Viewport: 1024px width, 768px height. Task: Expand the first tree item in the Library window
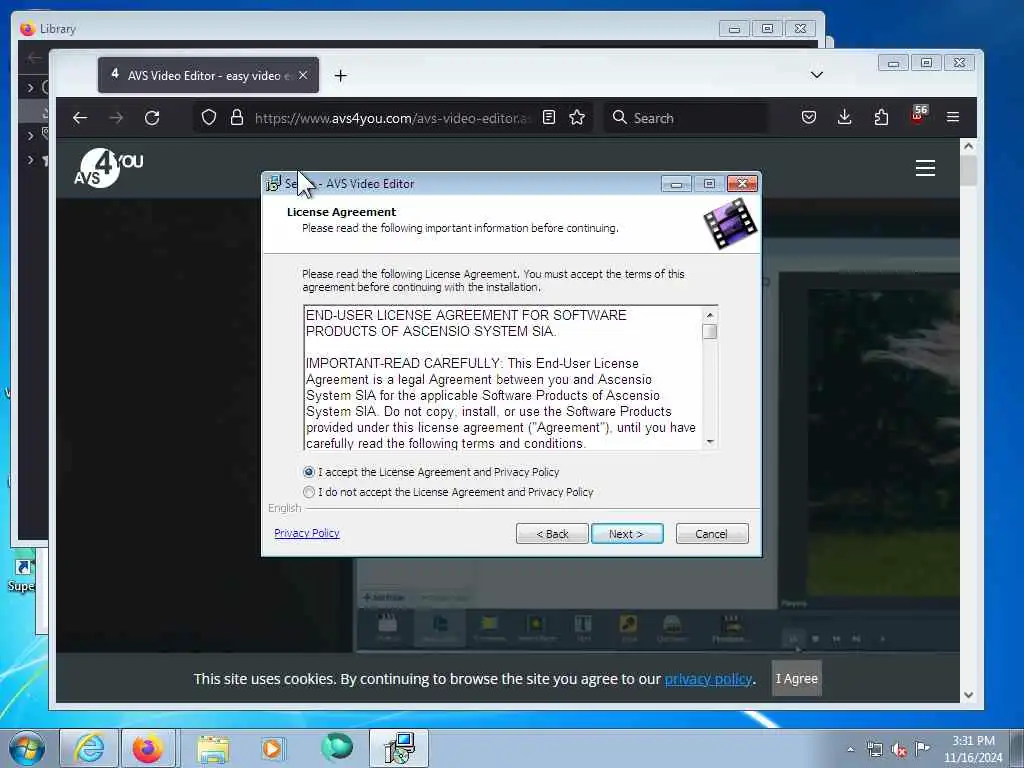(30, 87)
